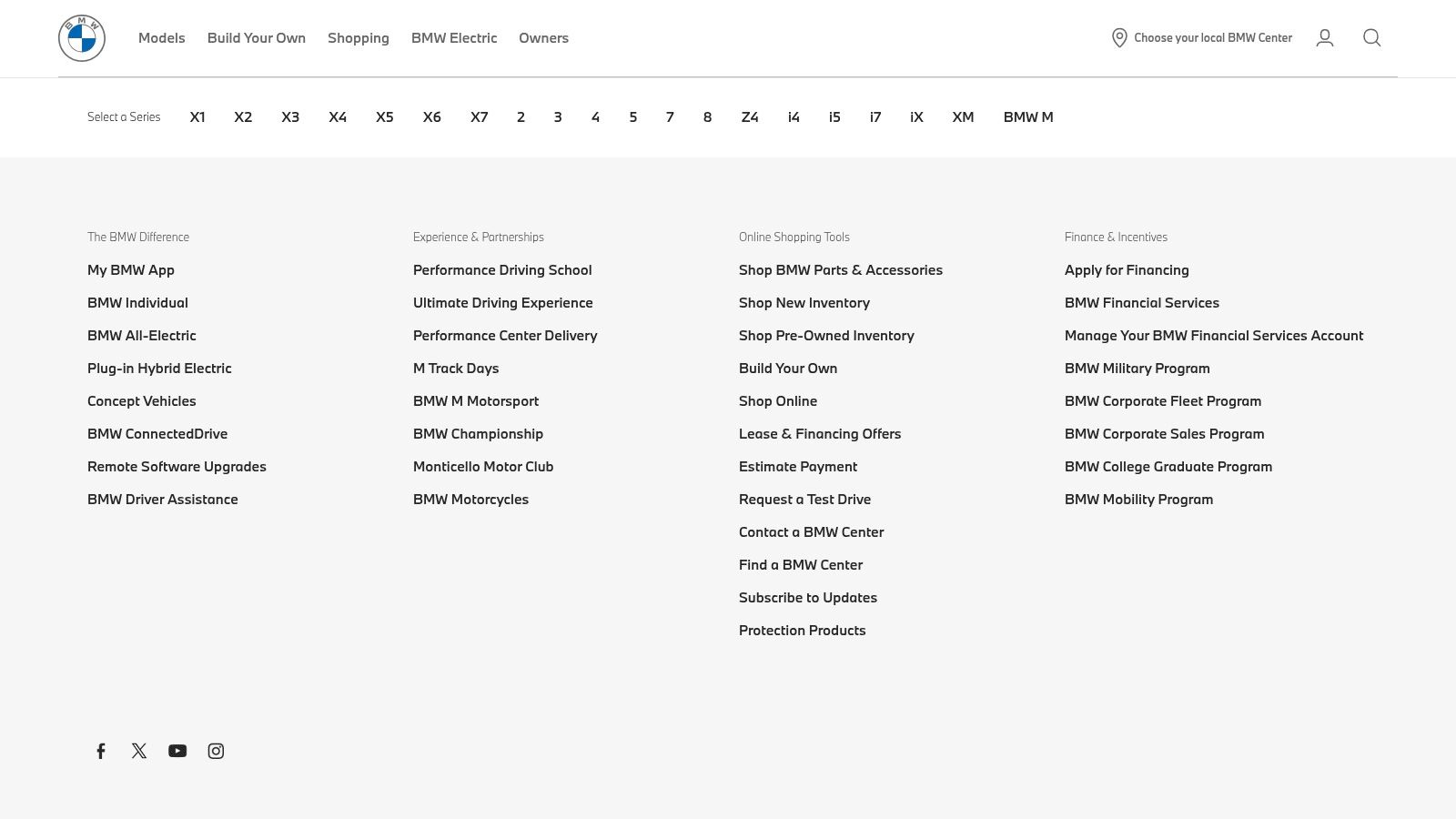The image size is (1456, 819).
Task: Choose your local BMW Center
Action: 1213,38
